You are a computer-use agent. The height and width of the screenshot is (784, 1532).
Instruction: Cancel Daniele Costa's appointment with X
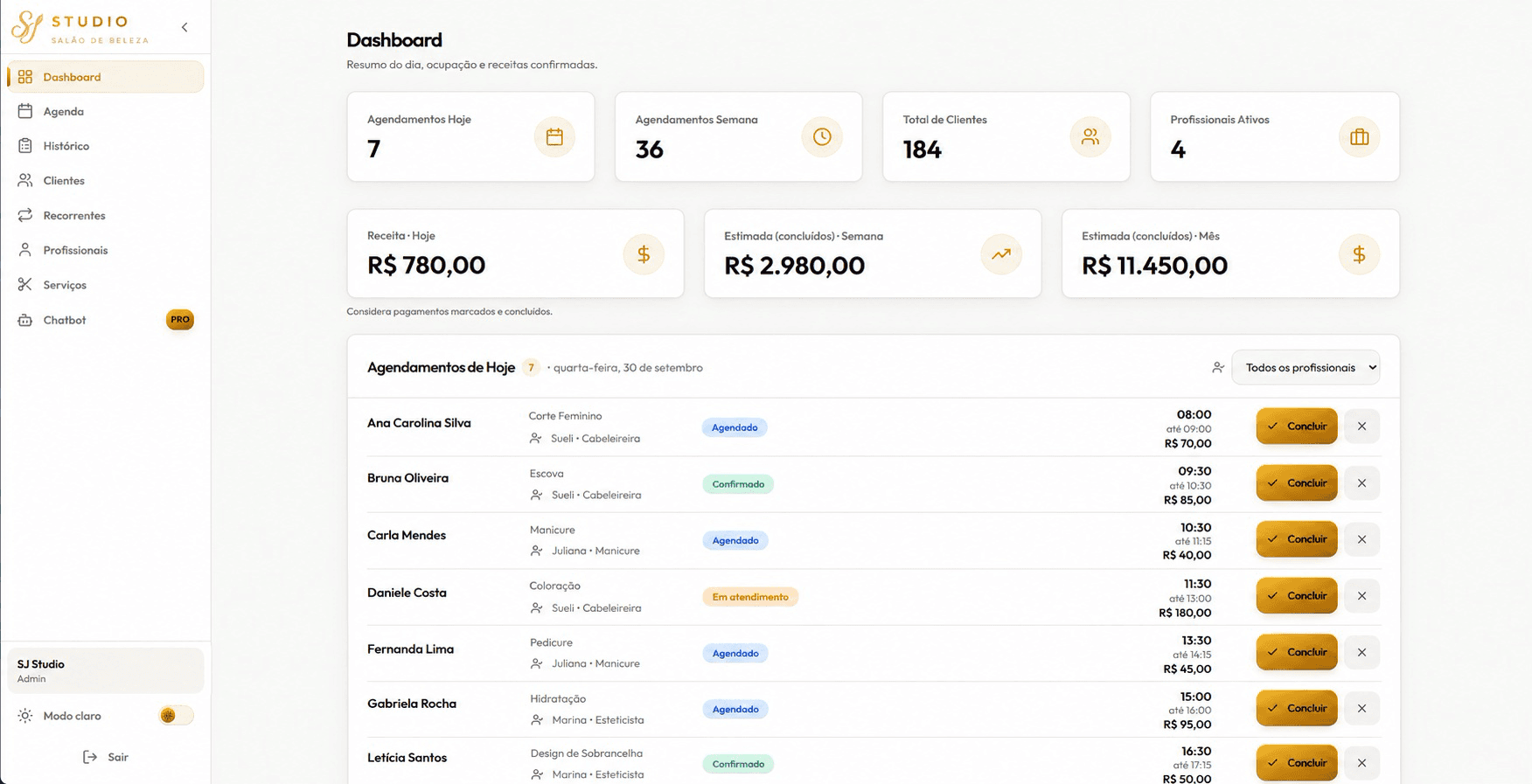1361,596
